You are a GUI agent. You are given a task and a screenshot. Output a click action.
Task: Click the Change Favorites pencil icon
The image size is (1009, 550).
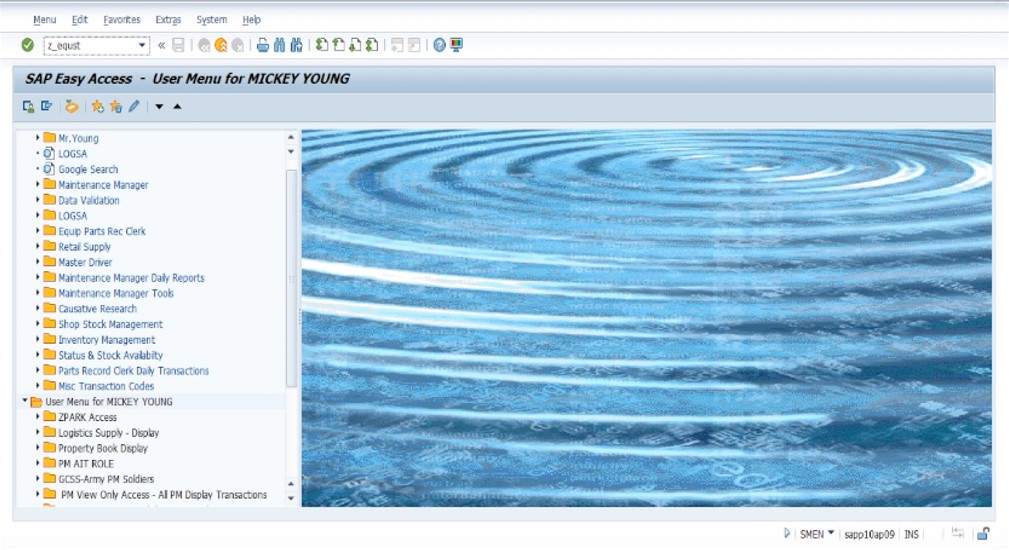click(134, 106)
